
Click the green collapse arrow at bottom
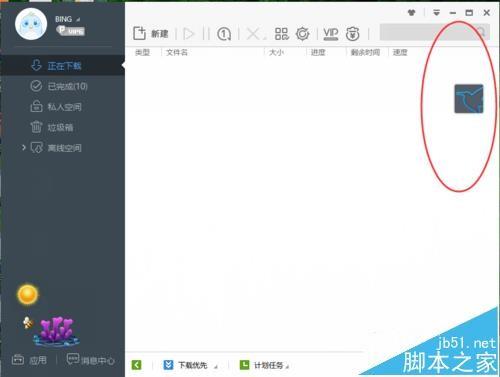click(x=136, y=365)
